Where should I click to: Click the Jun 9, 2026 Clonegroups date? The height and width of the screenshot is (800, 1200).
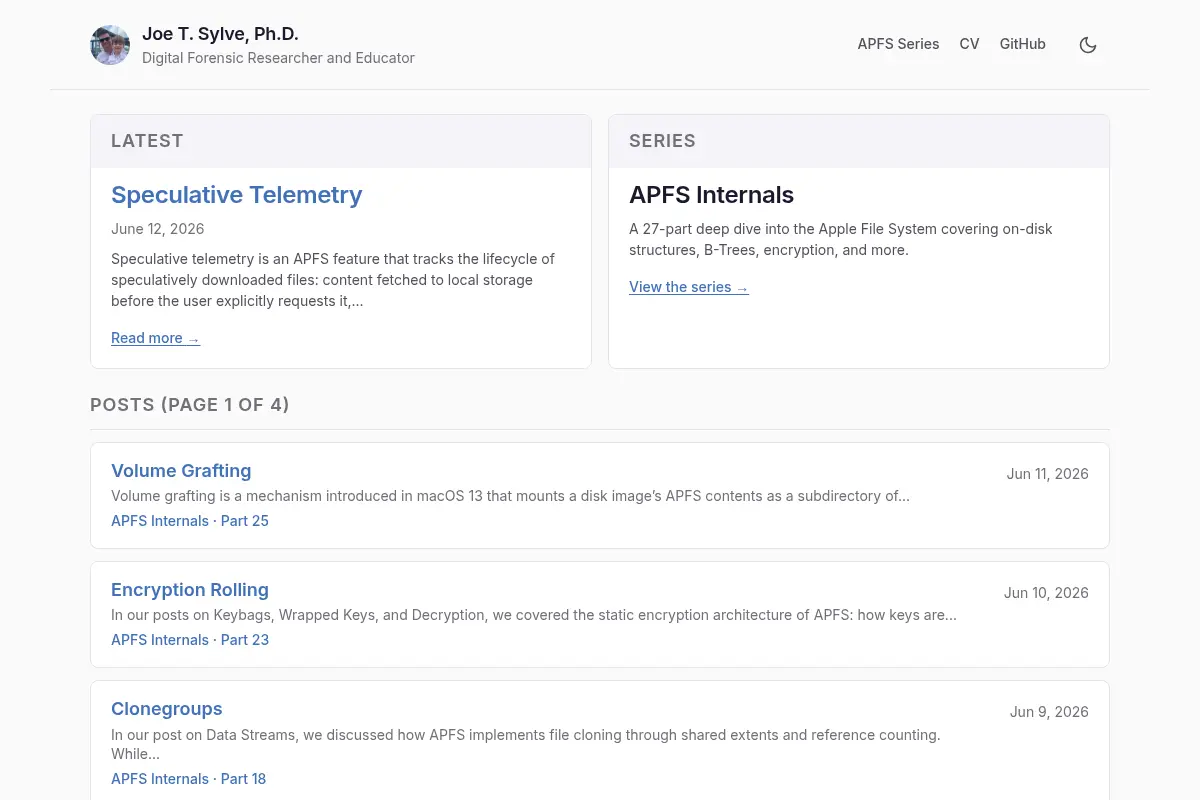1049,712
